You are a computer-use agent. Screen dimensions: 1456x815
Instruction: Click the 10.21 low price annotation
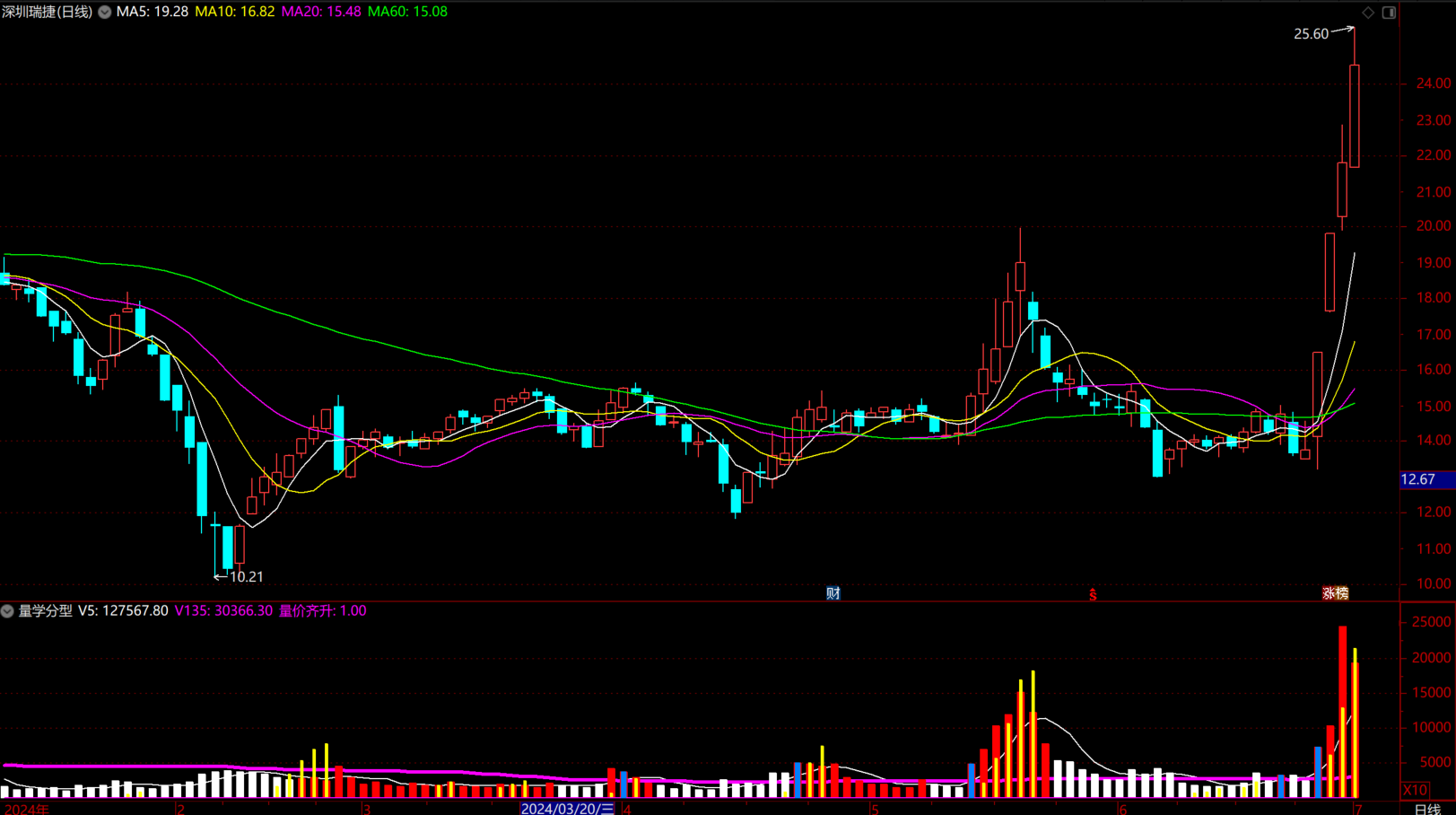point(247,577)
